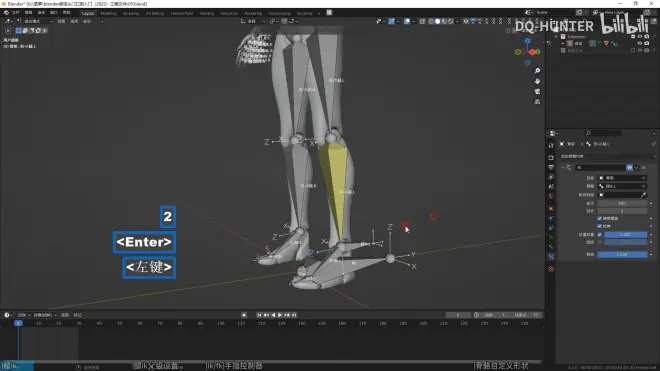Screen dimensions: 660x371
Task: Delete IK constraint with X button
Action: (x=644, y=168)
